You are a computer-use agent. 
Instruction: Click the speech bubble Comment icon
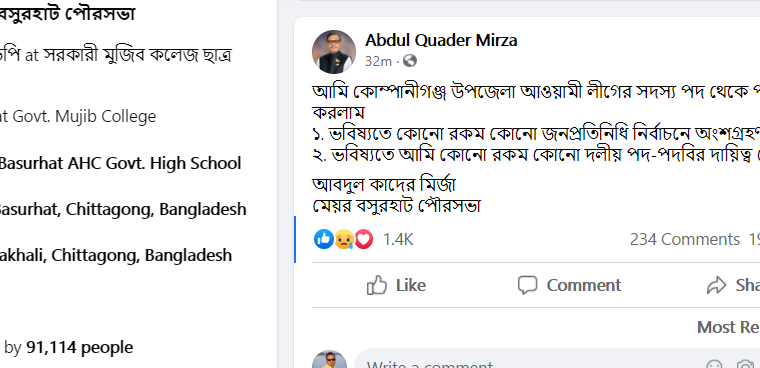click(527, 285)
